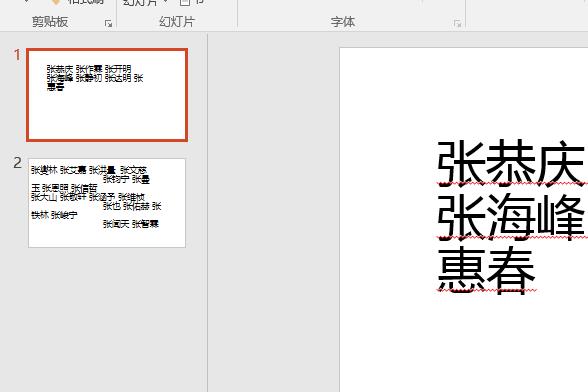Click the 剪贴板 group label
The height and width of the screenshot is (392, 588).
click(50, 22)
